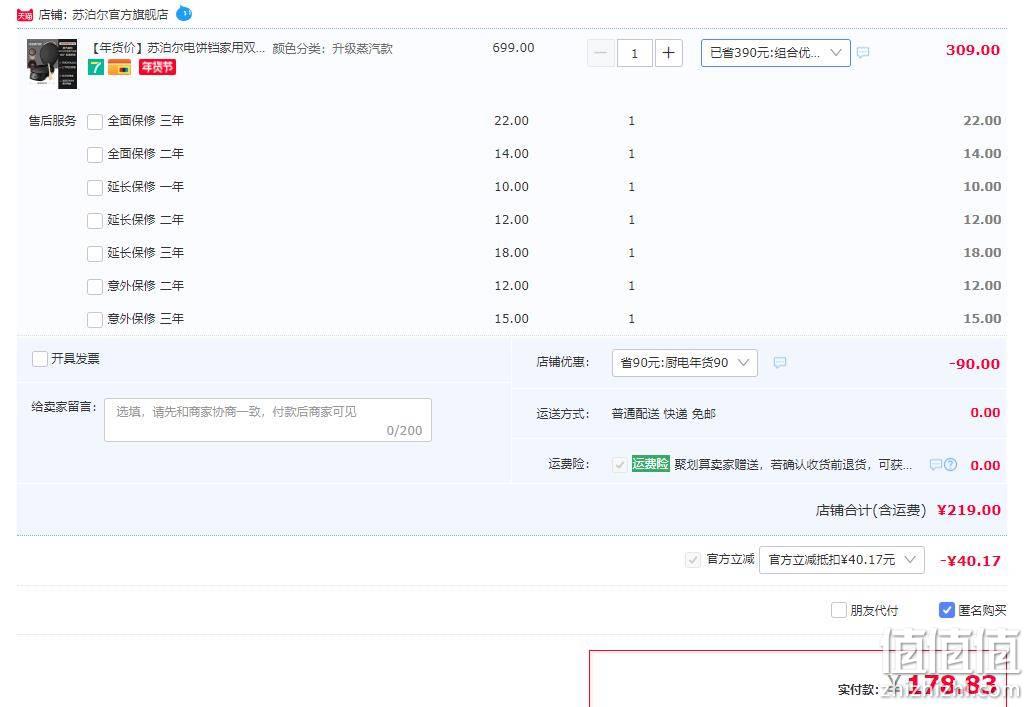Check the 意外保修 二年 warranty option
This screenshot has height=707, width=1030.
[95, 286]
